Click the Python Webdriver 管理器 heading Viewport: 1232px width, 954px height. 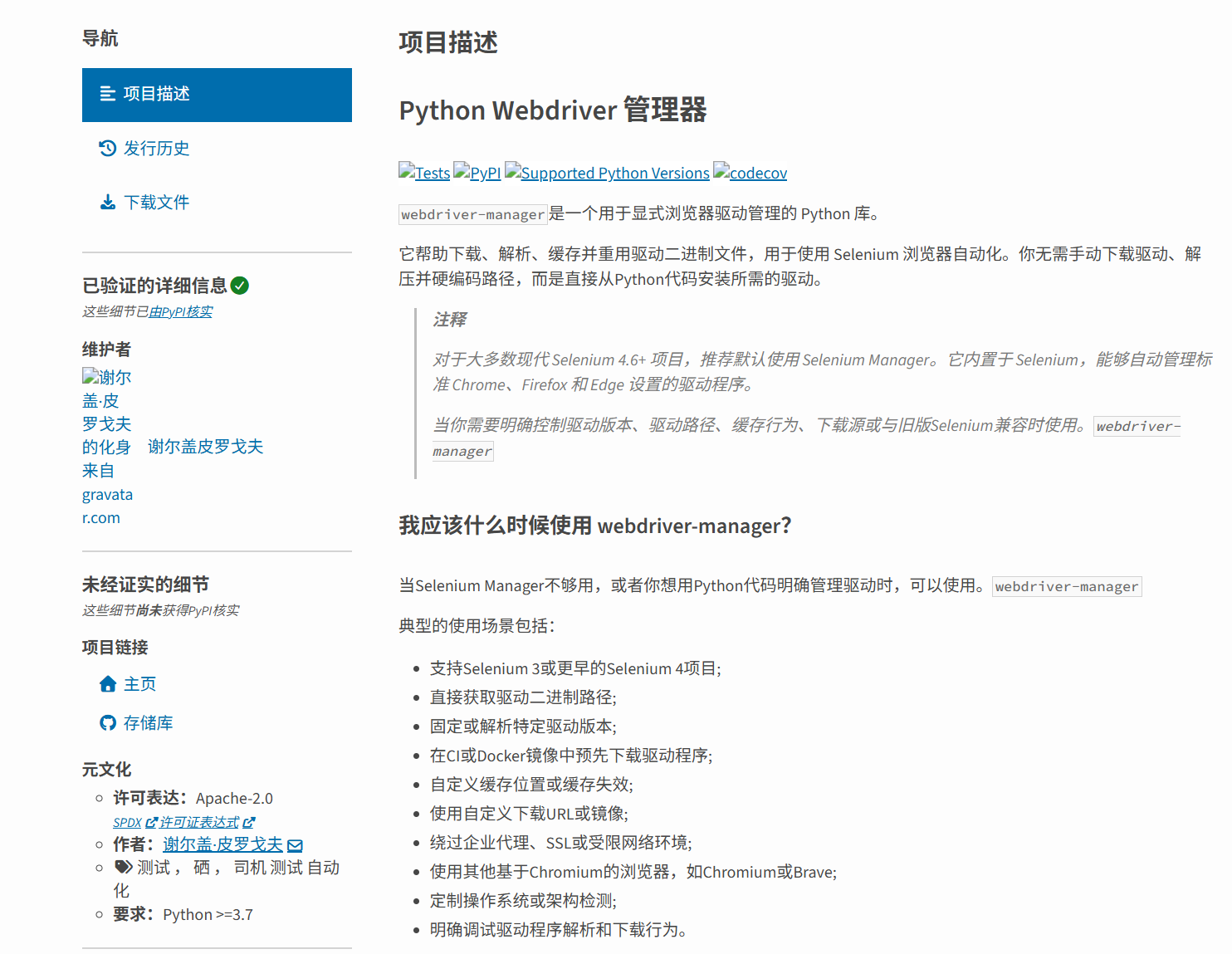[553, 110]
